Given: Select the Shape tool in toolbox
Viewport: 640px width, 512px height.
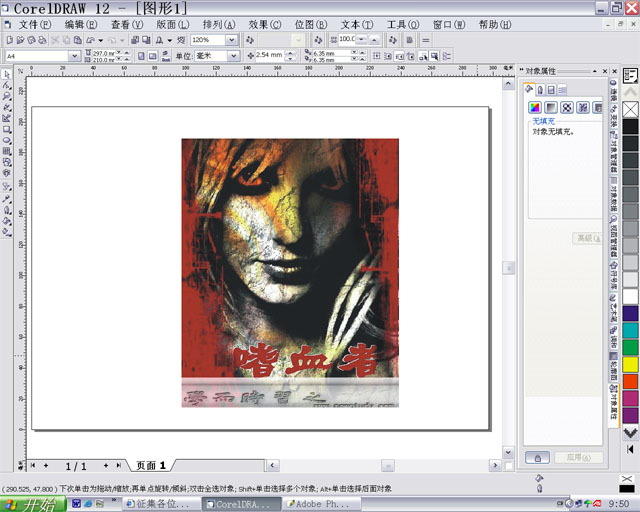Looking at the screenshot, I should pos(7,85).
